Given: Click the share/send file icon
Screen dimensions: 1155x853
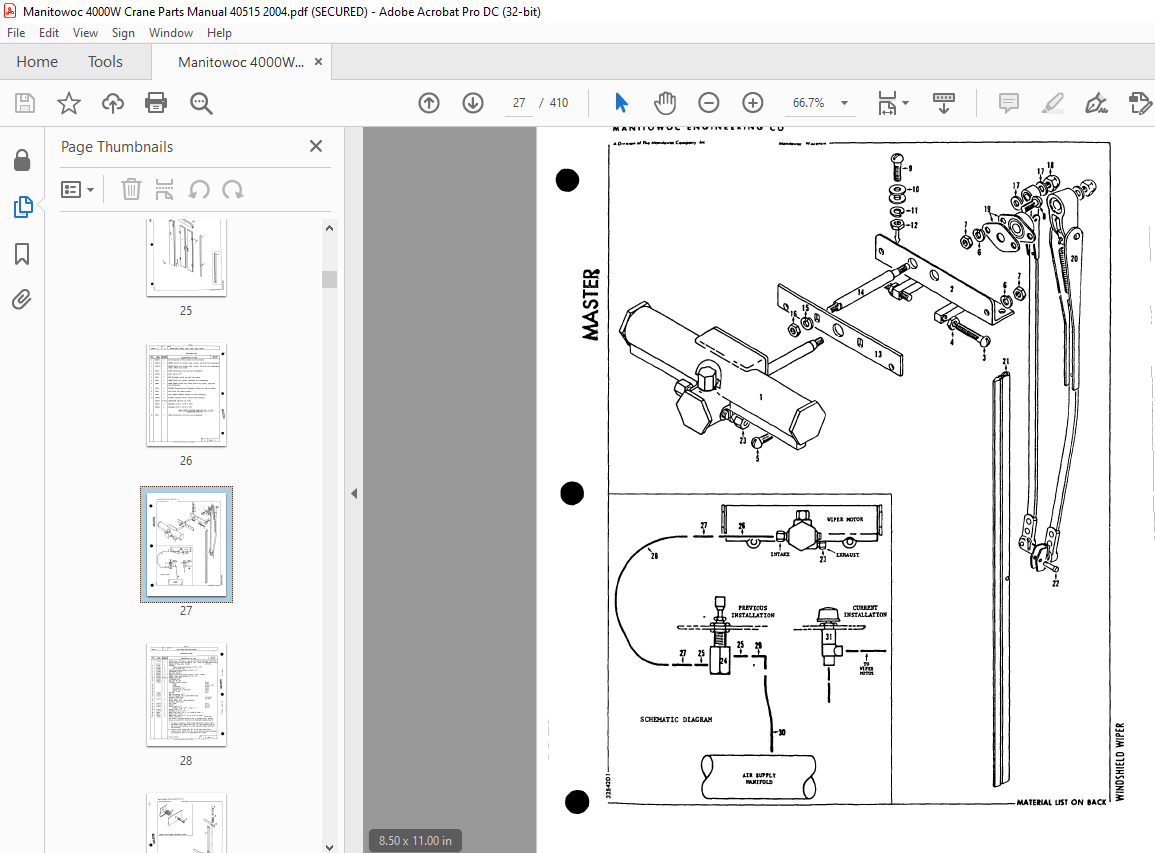Looking at the screenshot, I should coord(1140,103).
